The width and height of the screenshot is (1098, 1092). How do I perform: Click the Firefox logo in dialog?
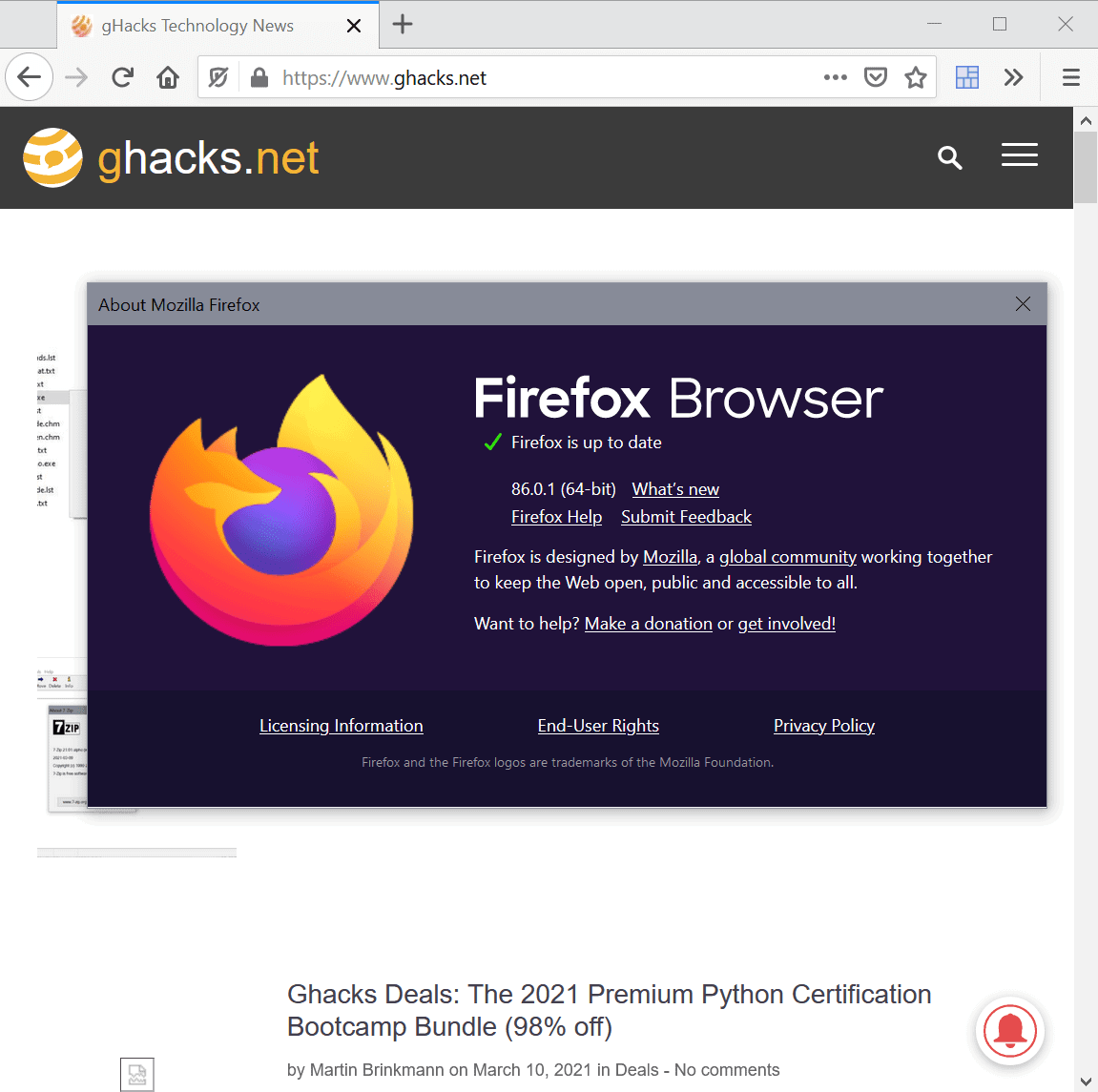pos(281,509)
